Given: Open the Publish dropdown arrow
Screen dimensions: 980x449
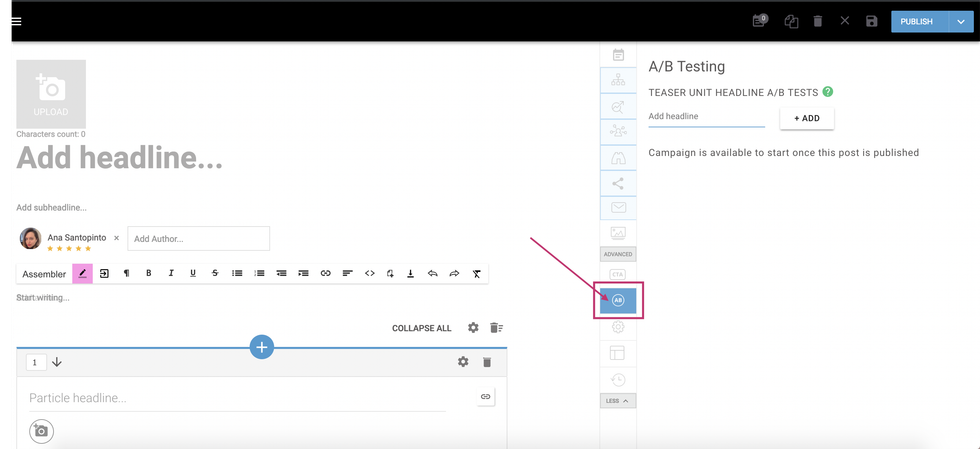Looking at the screenshot, I should [961, 21].
